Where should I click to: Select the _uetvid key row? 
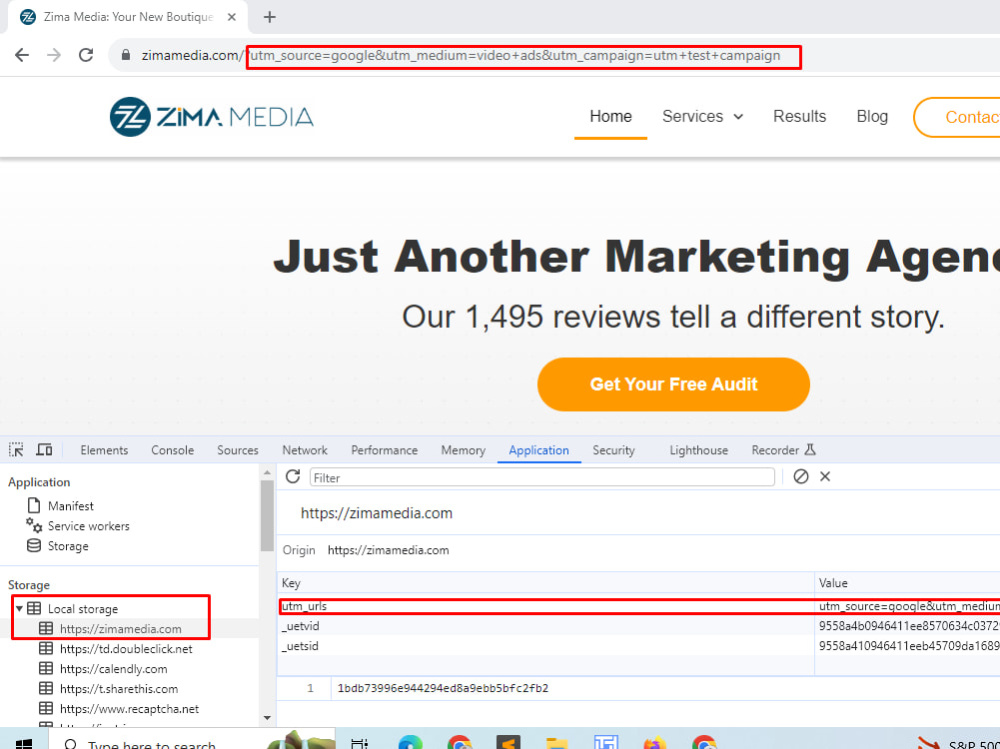tap(545, 626)
